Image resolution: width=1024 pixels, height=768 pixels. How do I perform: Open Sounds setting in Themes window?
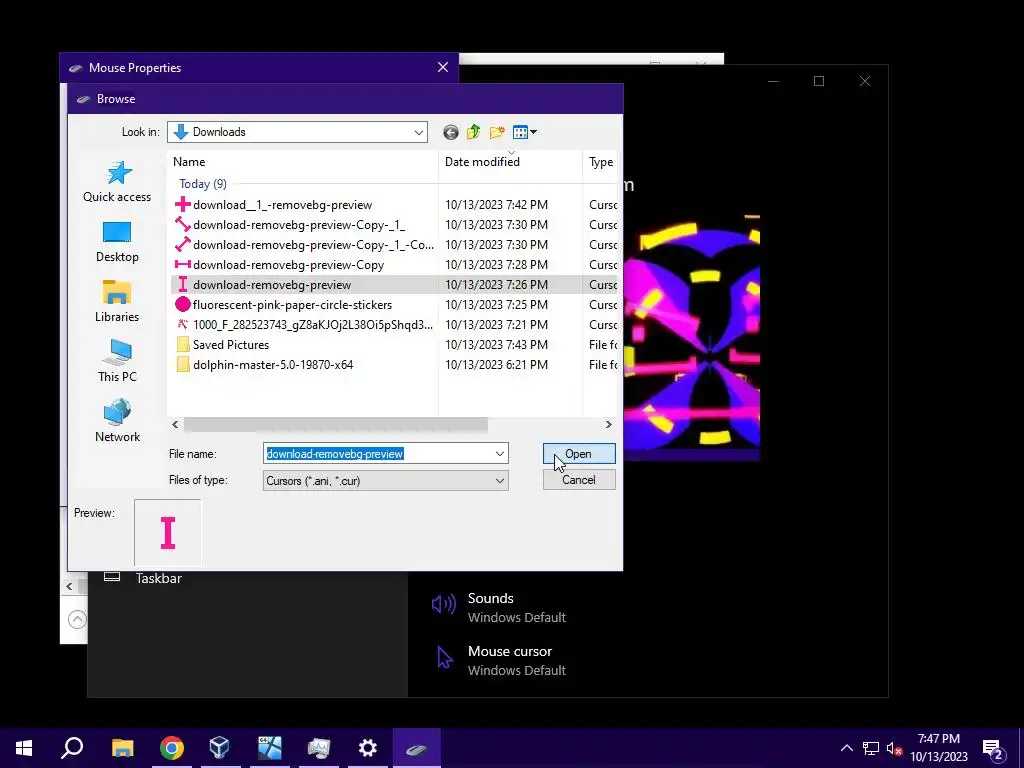(x=499, y=607)
